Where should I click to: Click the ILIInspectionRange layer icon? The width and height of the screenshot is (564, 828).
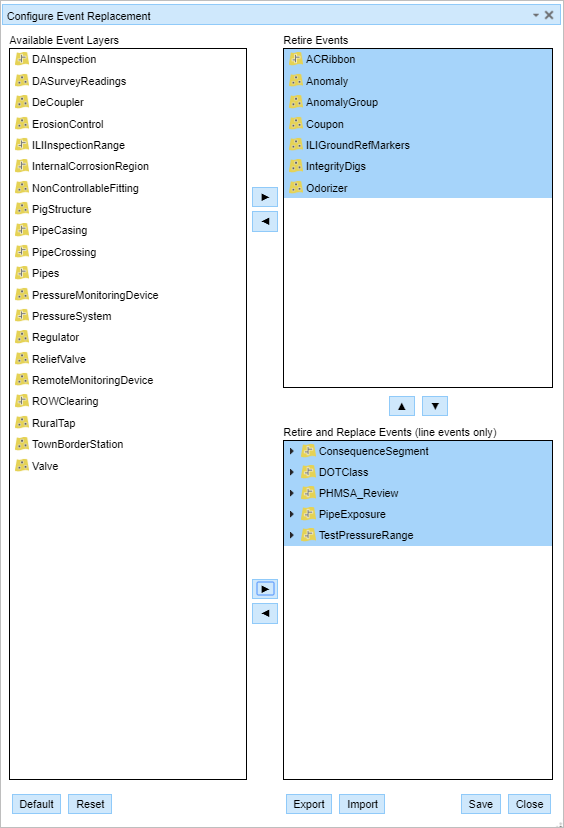coord(22,144)
